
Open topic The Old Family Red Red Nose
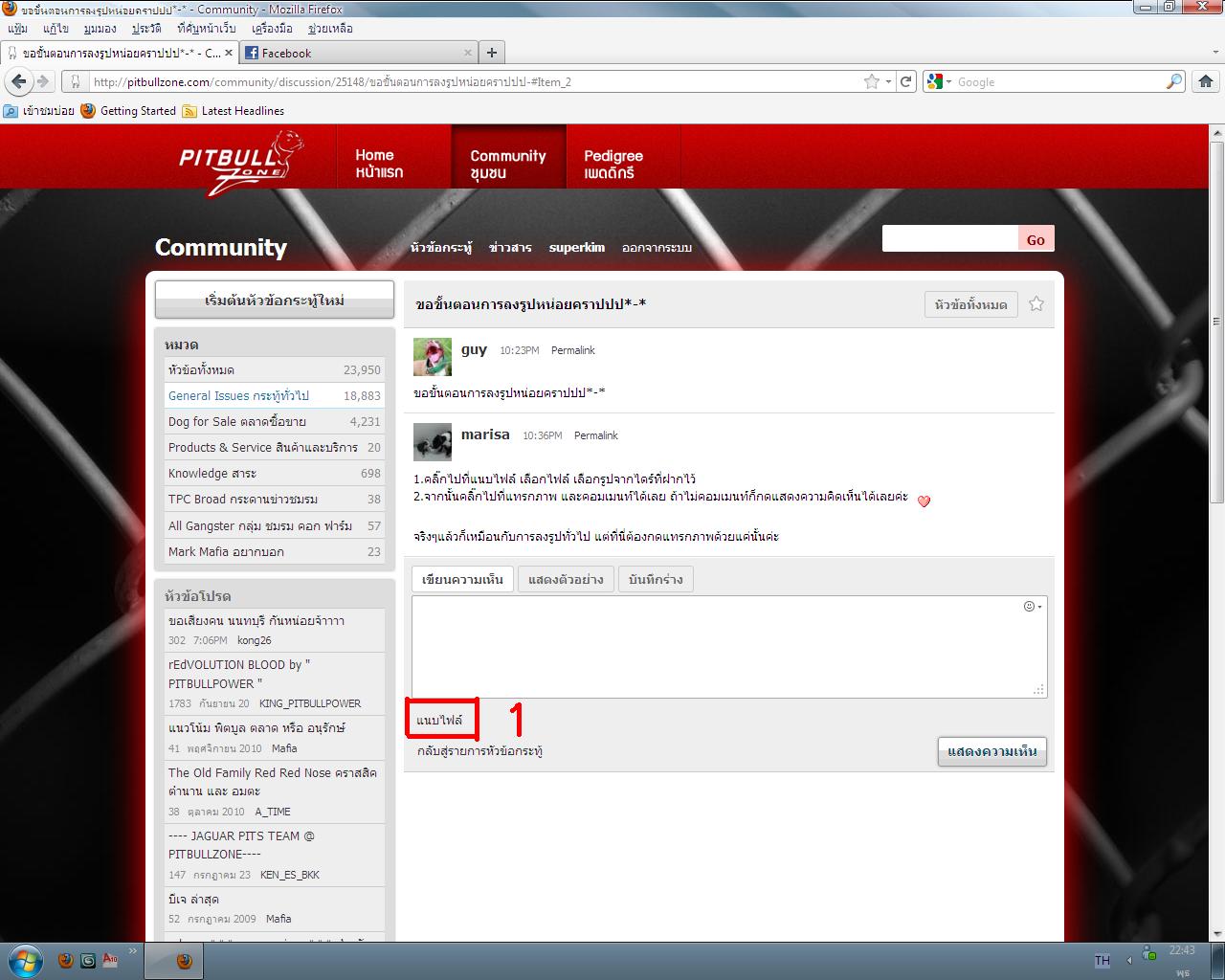(273, 782)
